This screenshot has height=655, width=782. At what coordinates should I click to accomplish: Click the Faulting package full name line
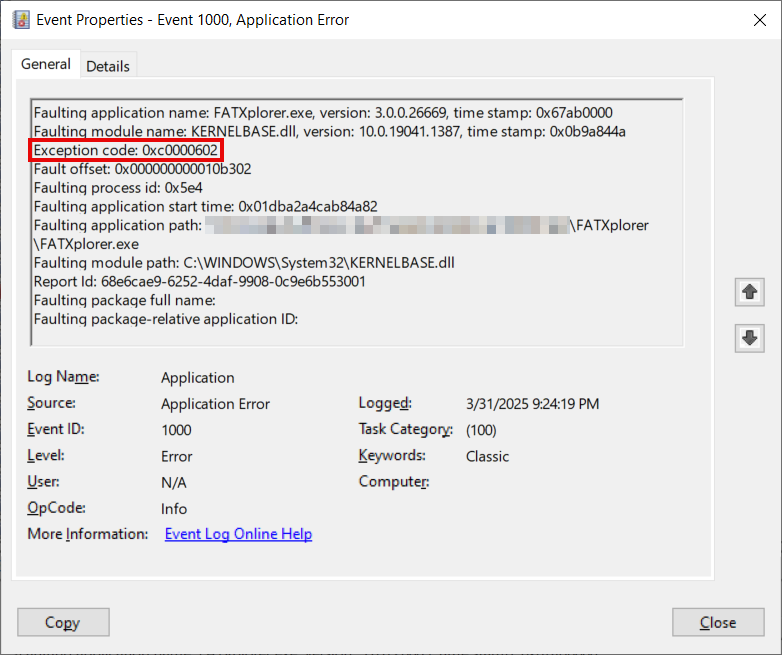[x=125, y=300]
